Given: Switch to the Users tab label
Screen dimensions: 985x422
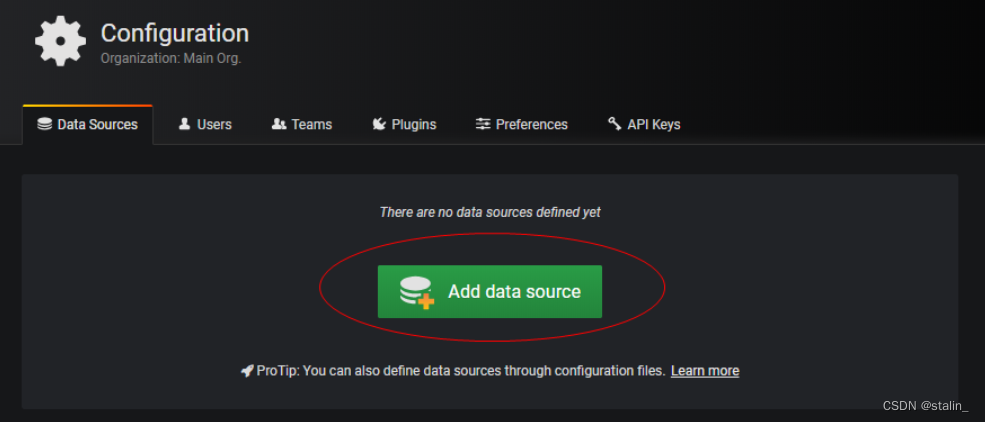Looking at the screenshot, I should point(214,124).
